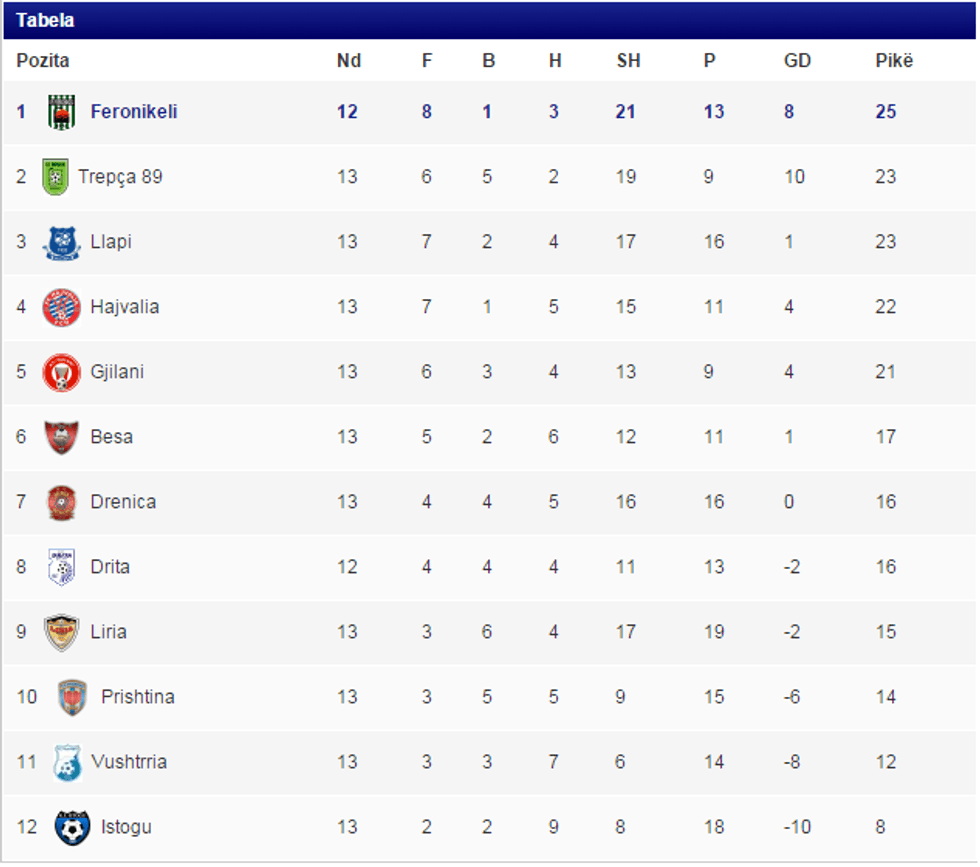This screenshot has height=867, width=980.
Task: Open the Trepça 89 team name
Action: pos(120,177)
